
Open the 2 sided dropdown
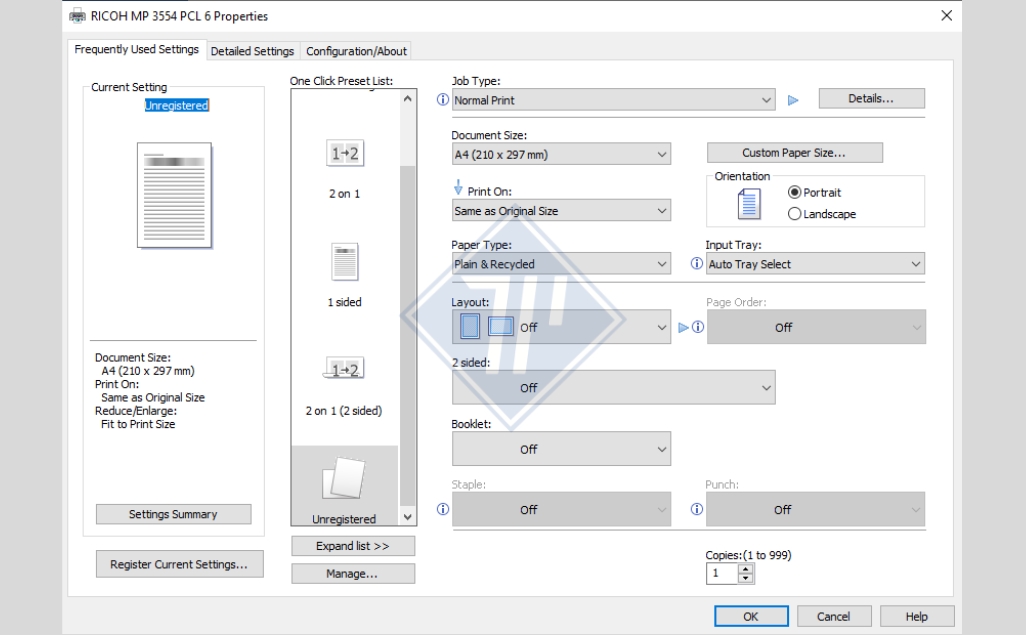(613, 388)
